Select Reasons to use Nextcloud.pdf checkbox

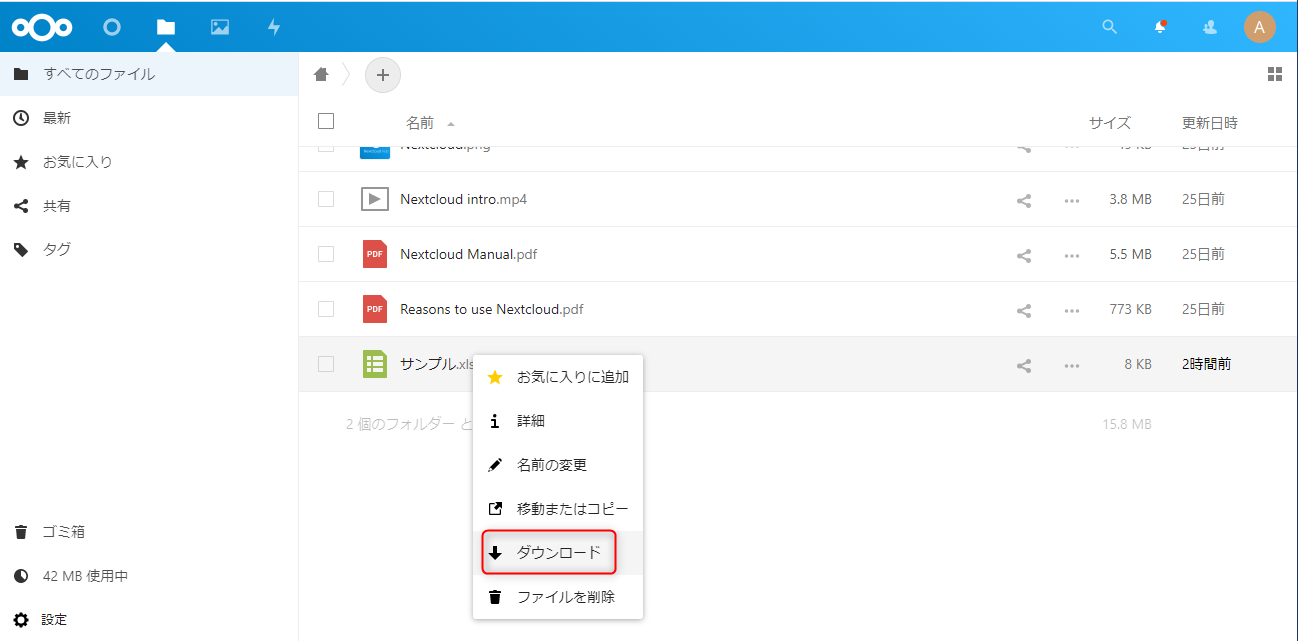[x=326, y=309]
